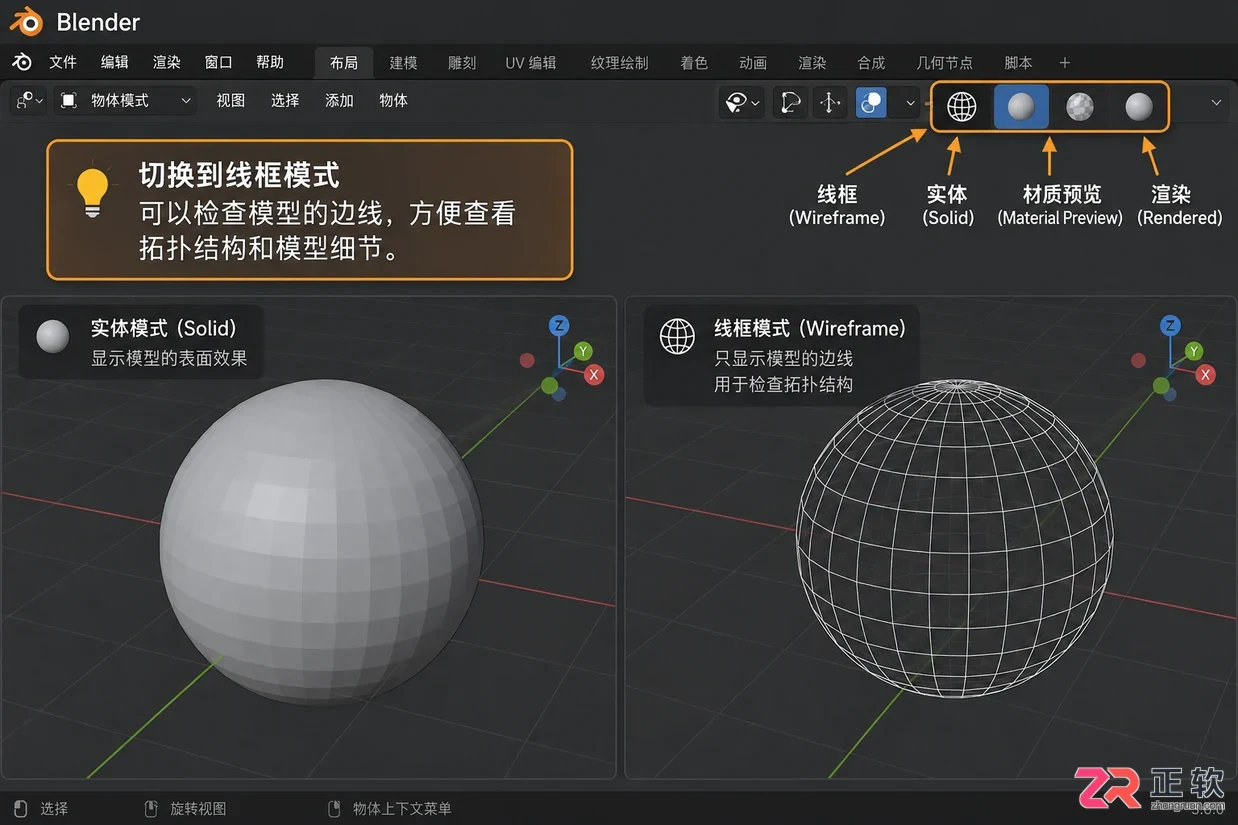Click the selectability arrow-cursor icon
Image resolution: width=1238 pixels, height=825 pixels.
tap(790, 102)
